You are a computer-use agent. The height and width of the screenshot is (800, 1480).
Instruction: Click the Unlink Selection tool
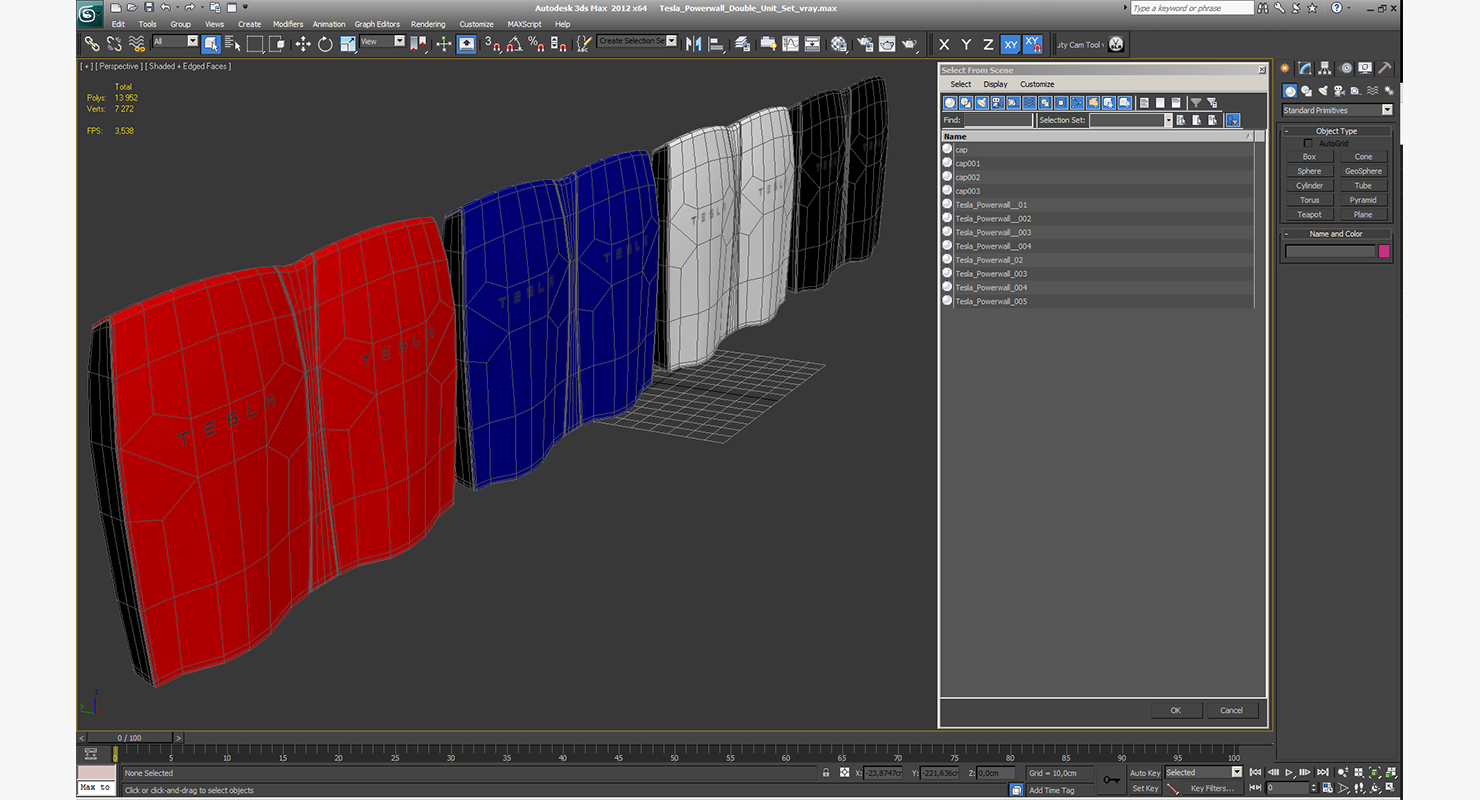[x=113, y=44]
